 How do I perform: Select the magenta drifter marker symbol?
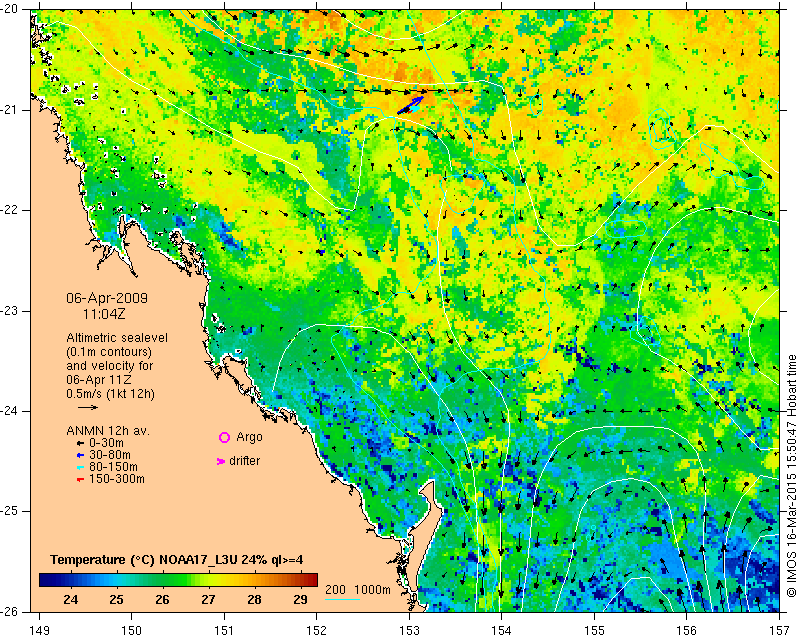point(221,461)
